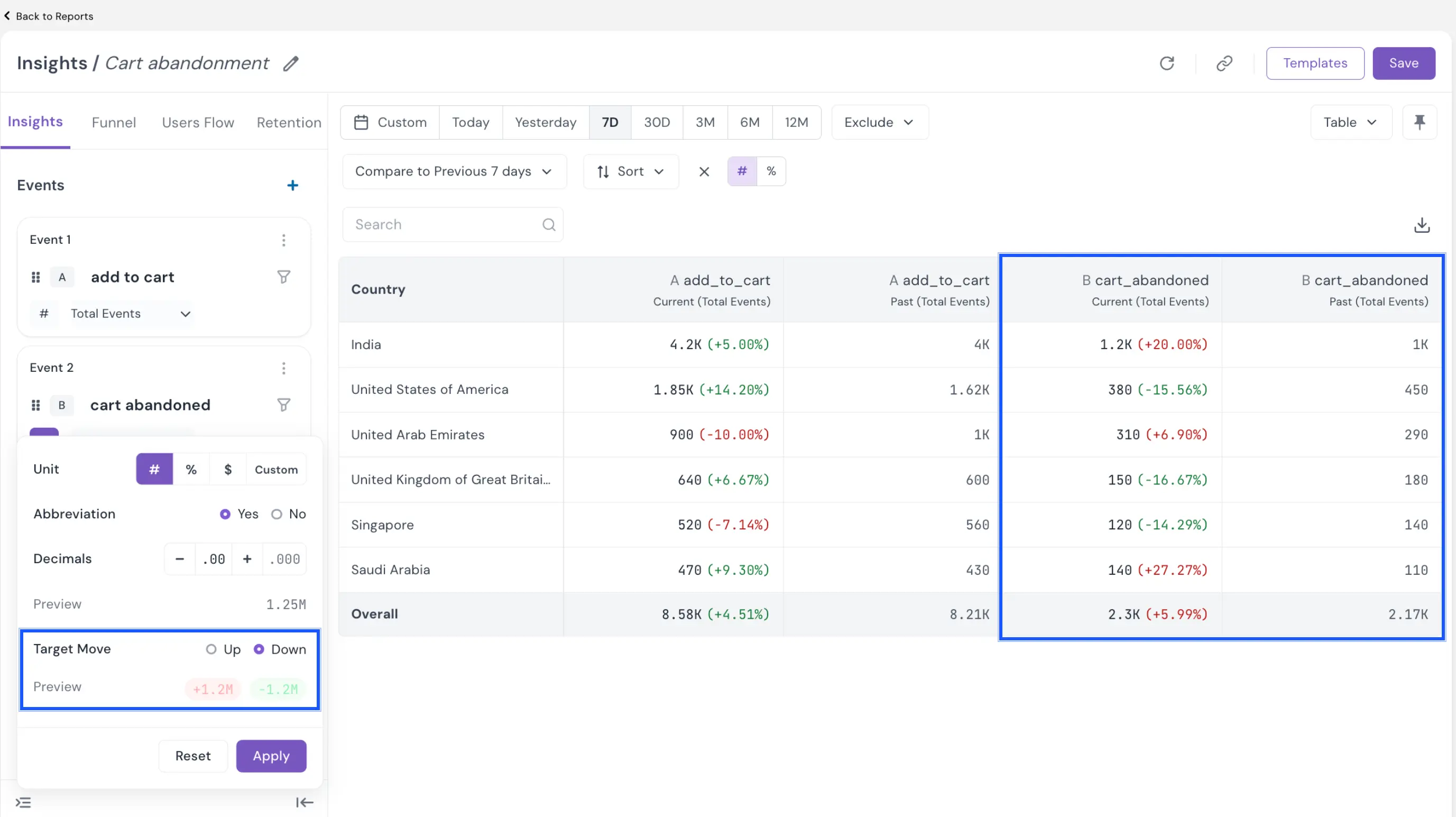Open Templates
The width and height of the screenshot is (1456, 817).
click(1315, 63)
